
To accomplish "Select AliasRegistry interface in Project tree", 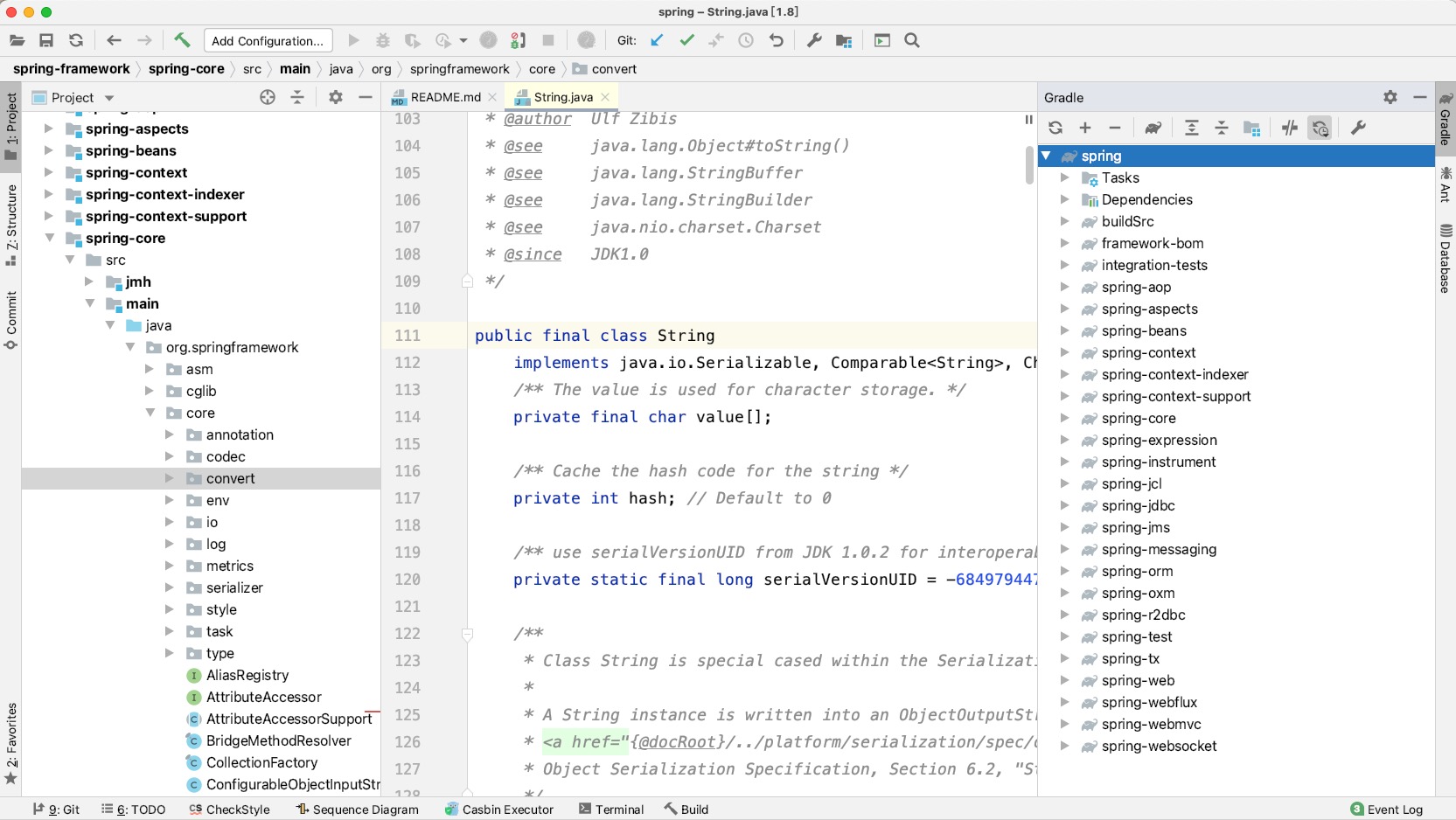I will (247, 675).
